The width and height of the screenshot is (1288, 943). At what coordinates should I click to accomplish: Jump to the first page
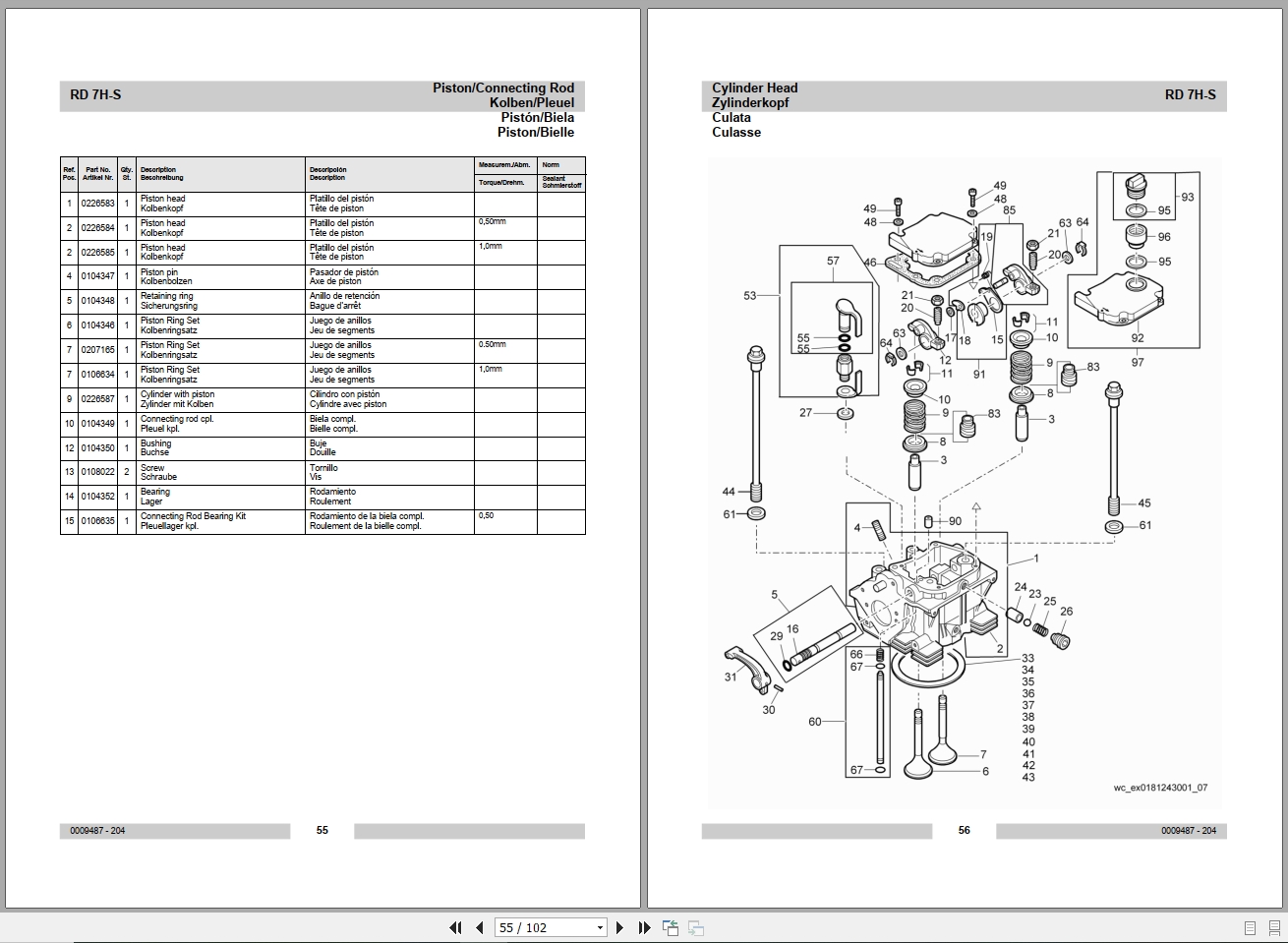pyautogui.click(x=456, y=927)
